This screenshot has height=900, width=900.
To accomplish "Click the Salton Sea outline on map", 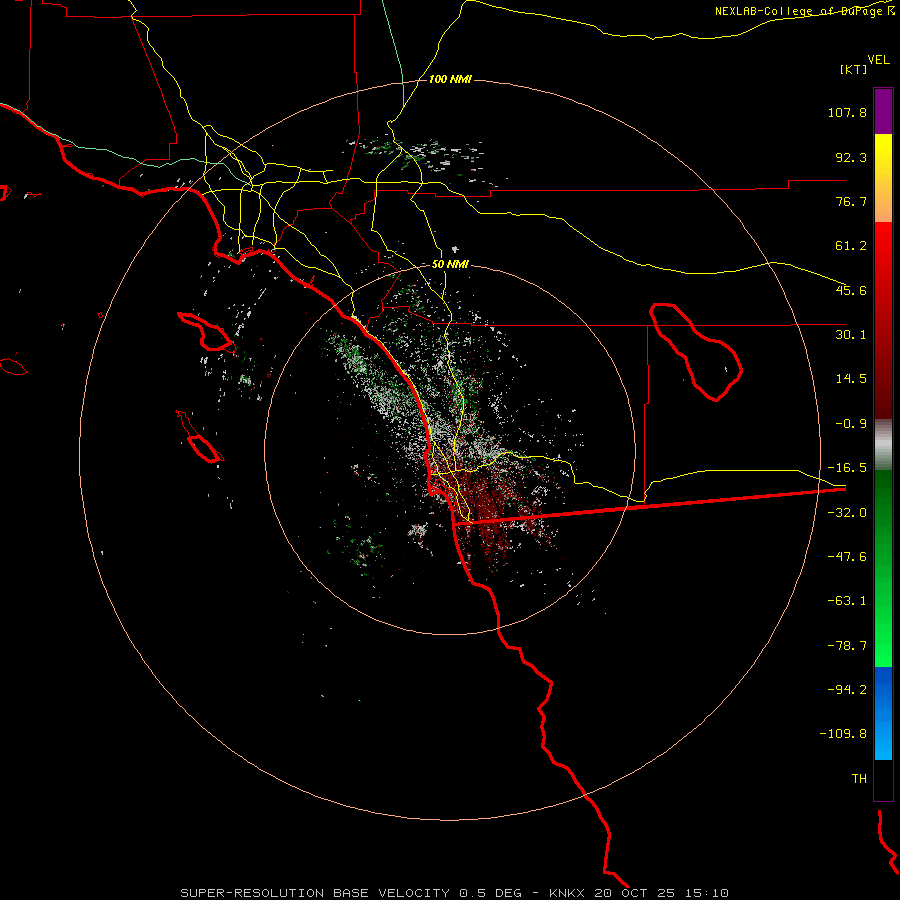I will coord(696,352).
